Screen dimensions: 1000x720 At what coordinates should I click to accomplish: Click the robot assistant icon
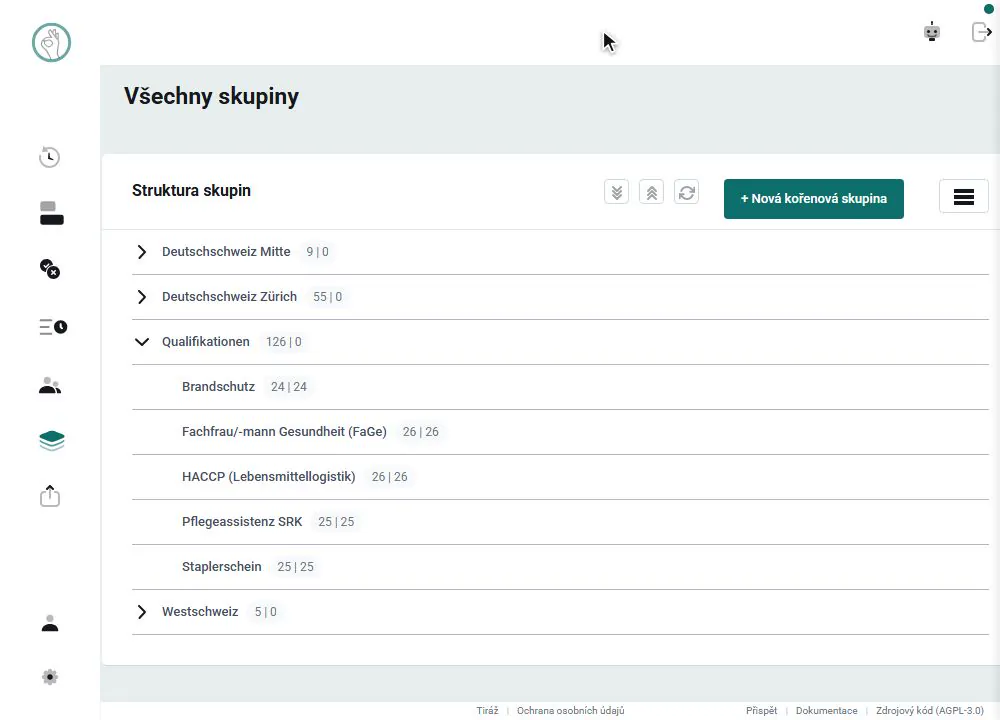pos(932,31)
